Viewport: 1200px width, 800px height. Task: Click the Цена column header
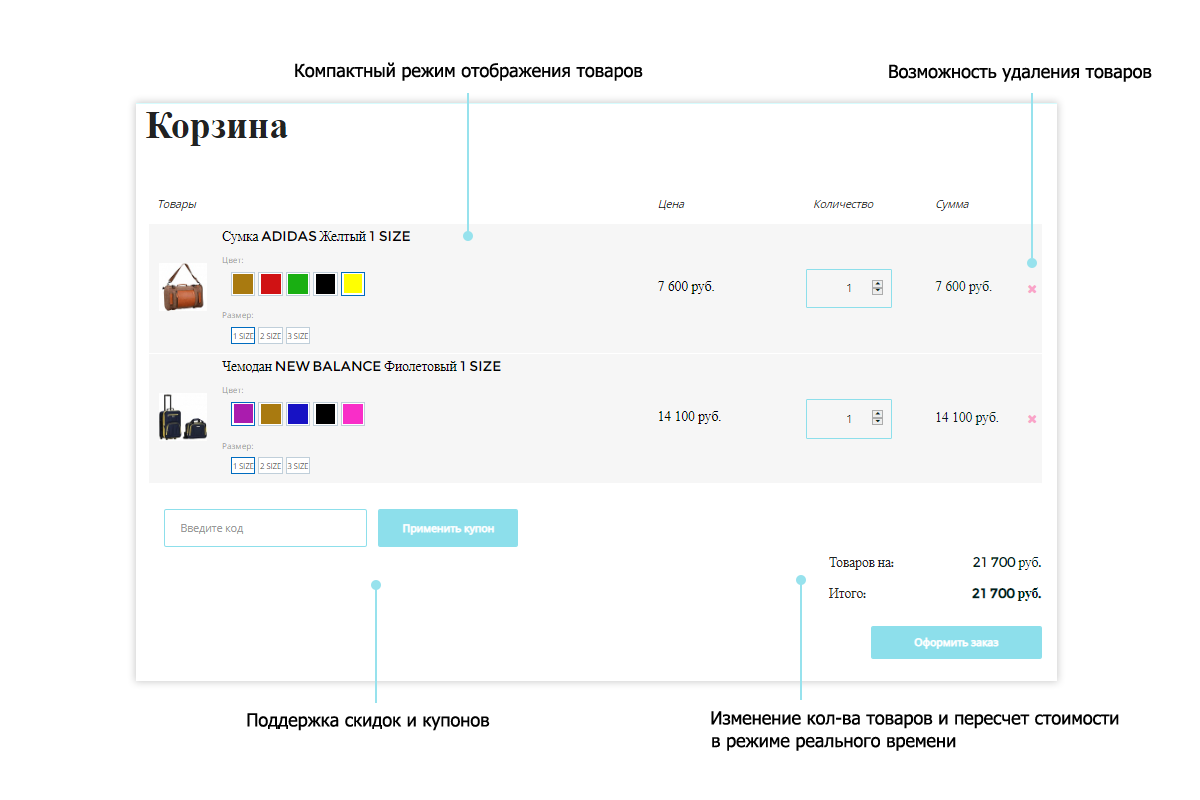(x=671, y=204)
